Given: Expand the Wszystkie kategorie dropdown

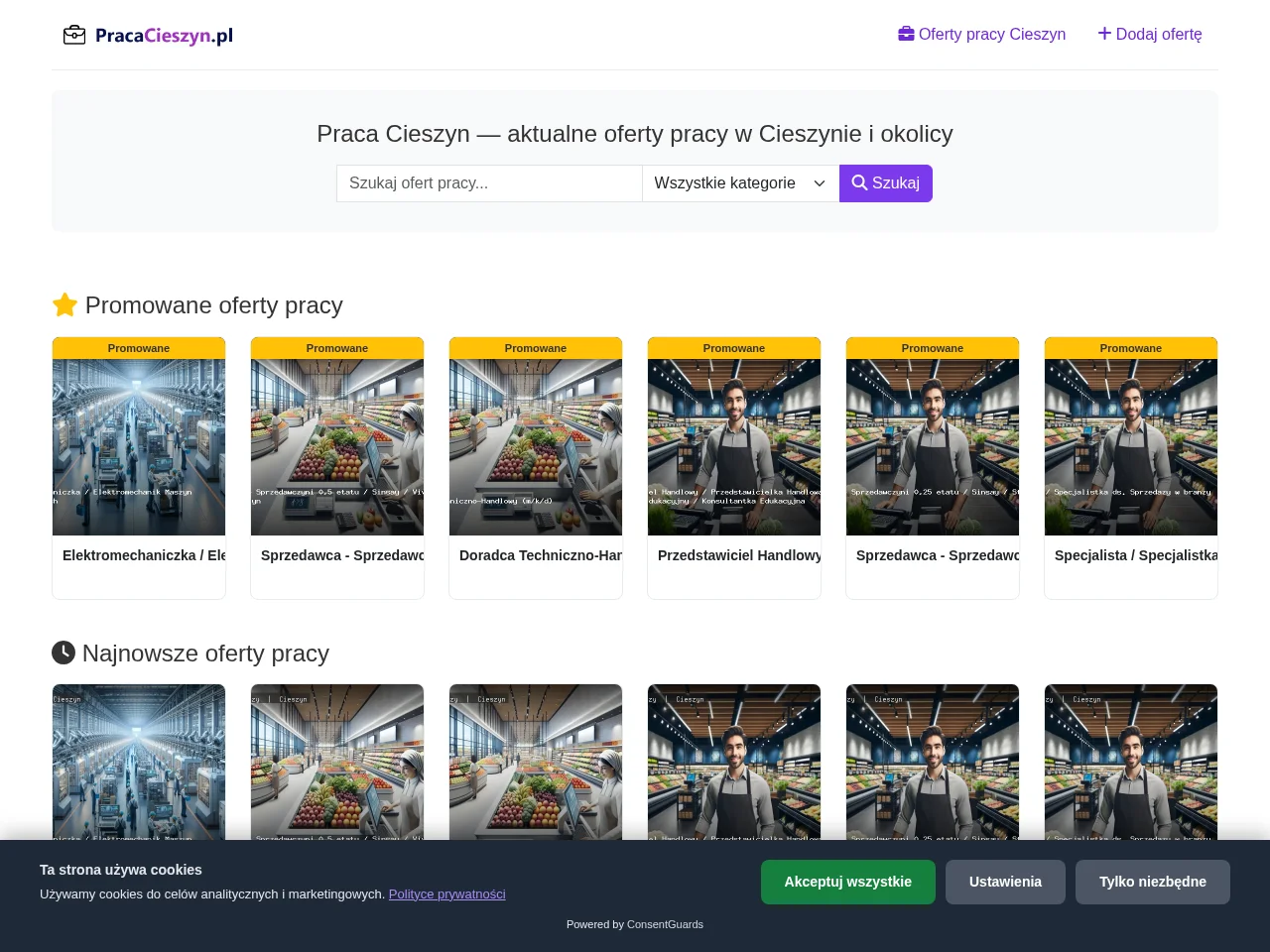Looking at the screenshot, I should click(740, 183).
